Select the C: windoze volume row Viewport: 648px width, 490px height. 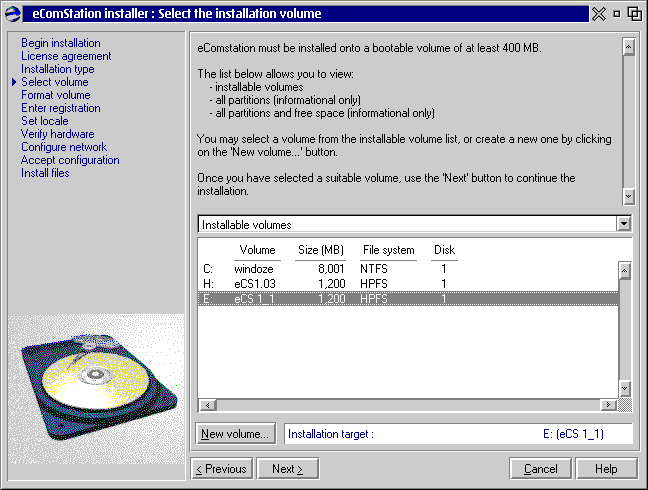408,269
